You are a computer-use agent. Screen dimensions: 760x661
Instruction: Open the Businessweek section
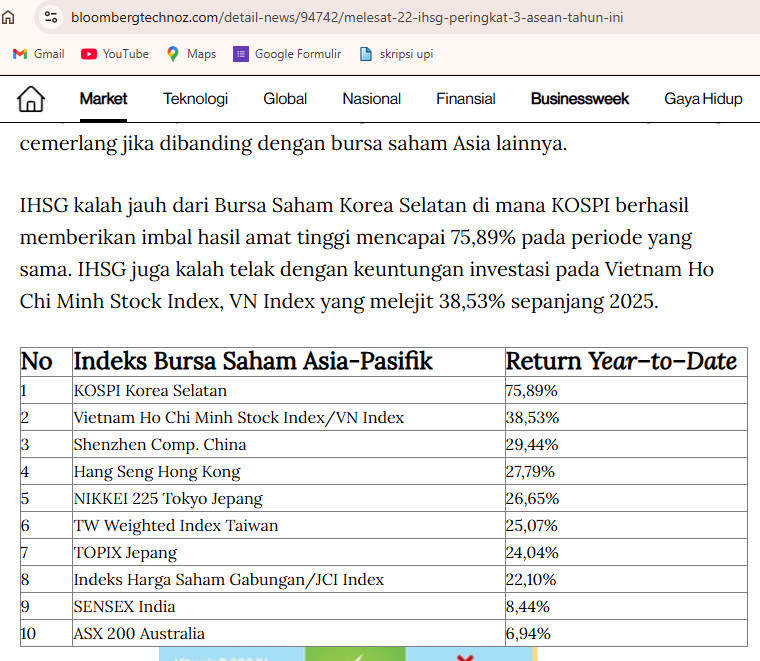[x=580, y=99]
